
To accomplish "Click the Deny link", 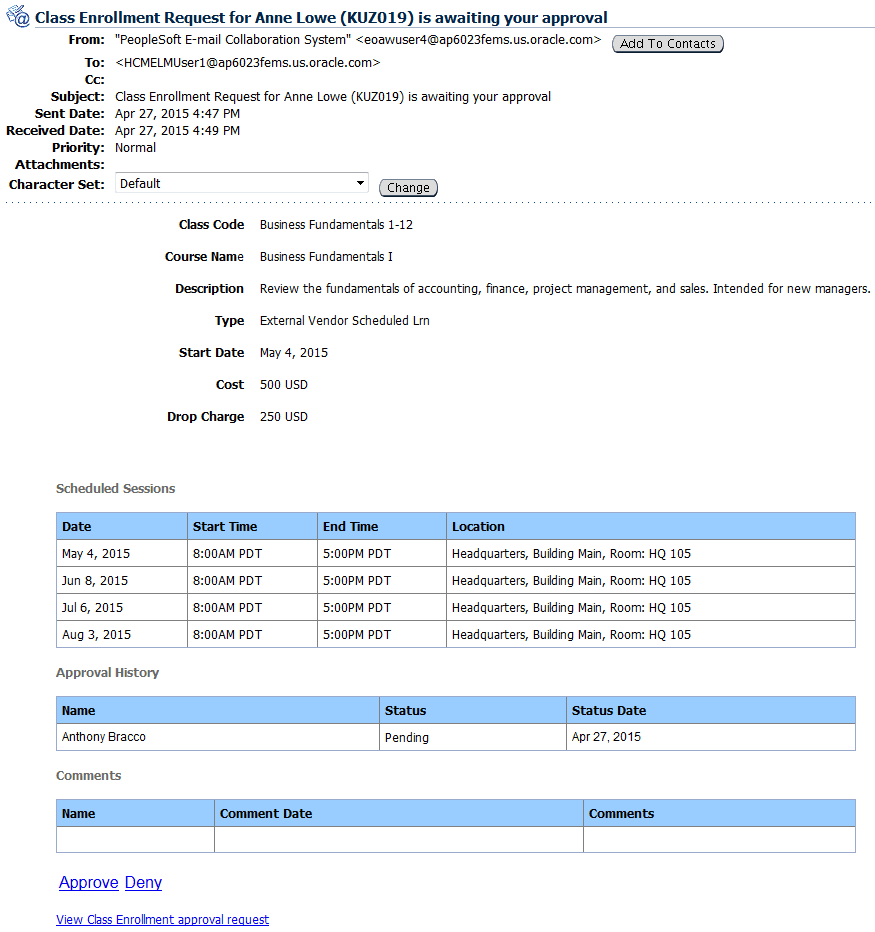I will (x=142, y=882).
